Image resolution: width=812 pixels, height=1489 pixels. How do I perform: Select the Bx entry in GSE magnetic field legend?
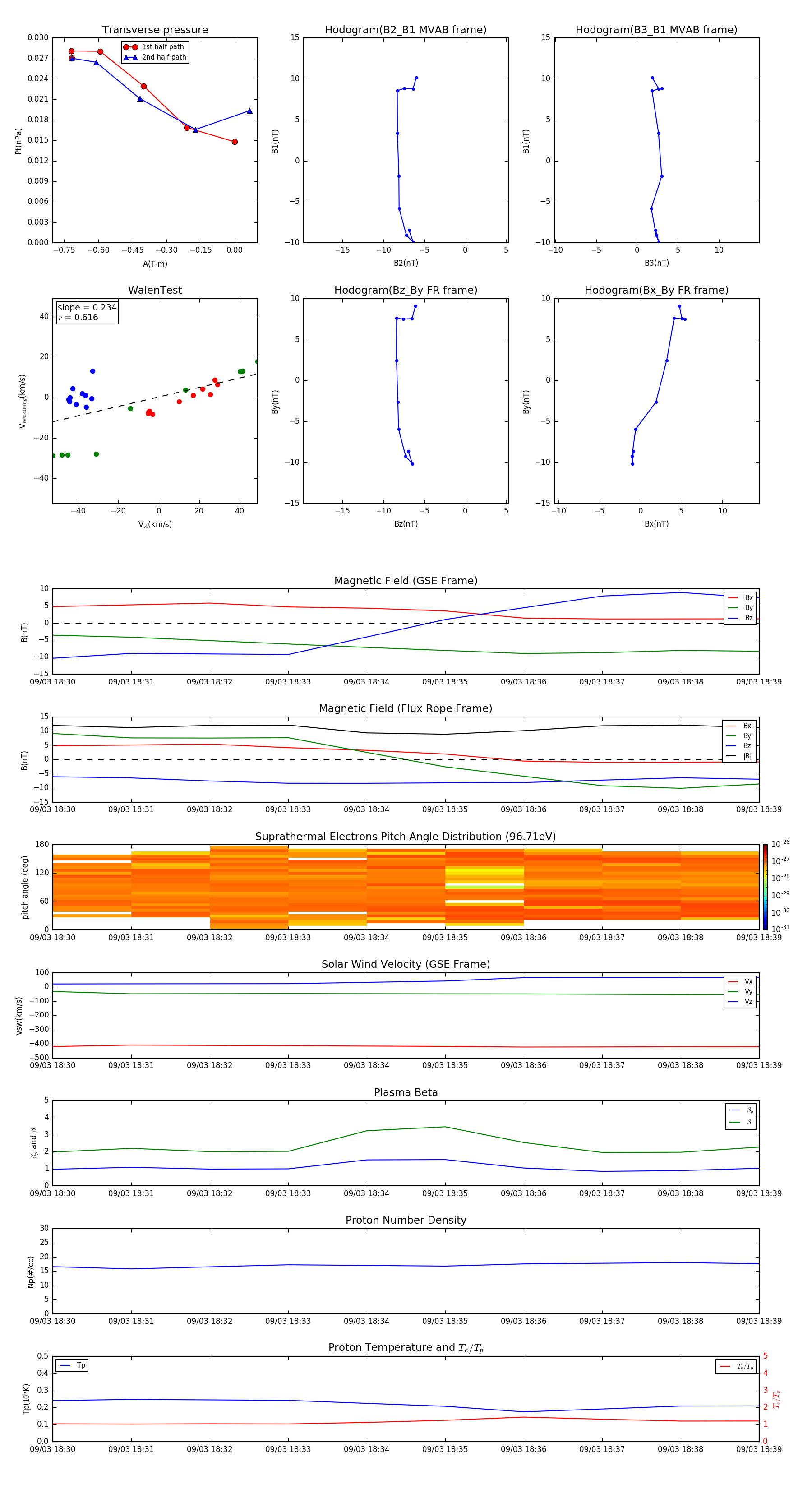(740, 598)
